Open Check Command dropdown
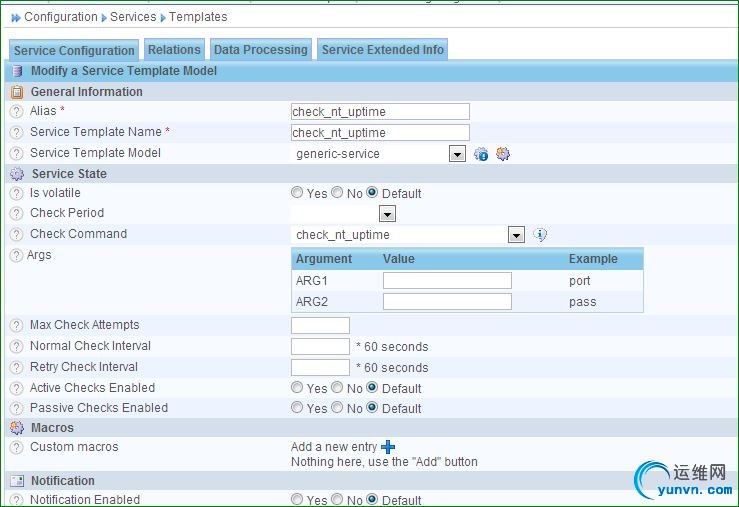This screenshot has width=739, height=507. 517,235
